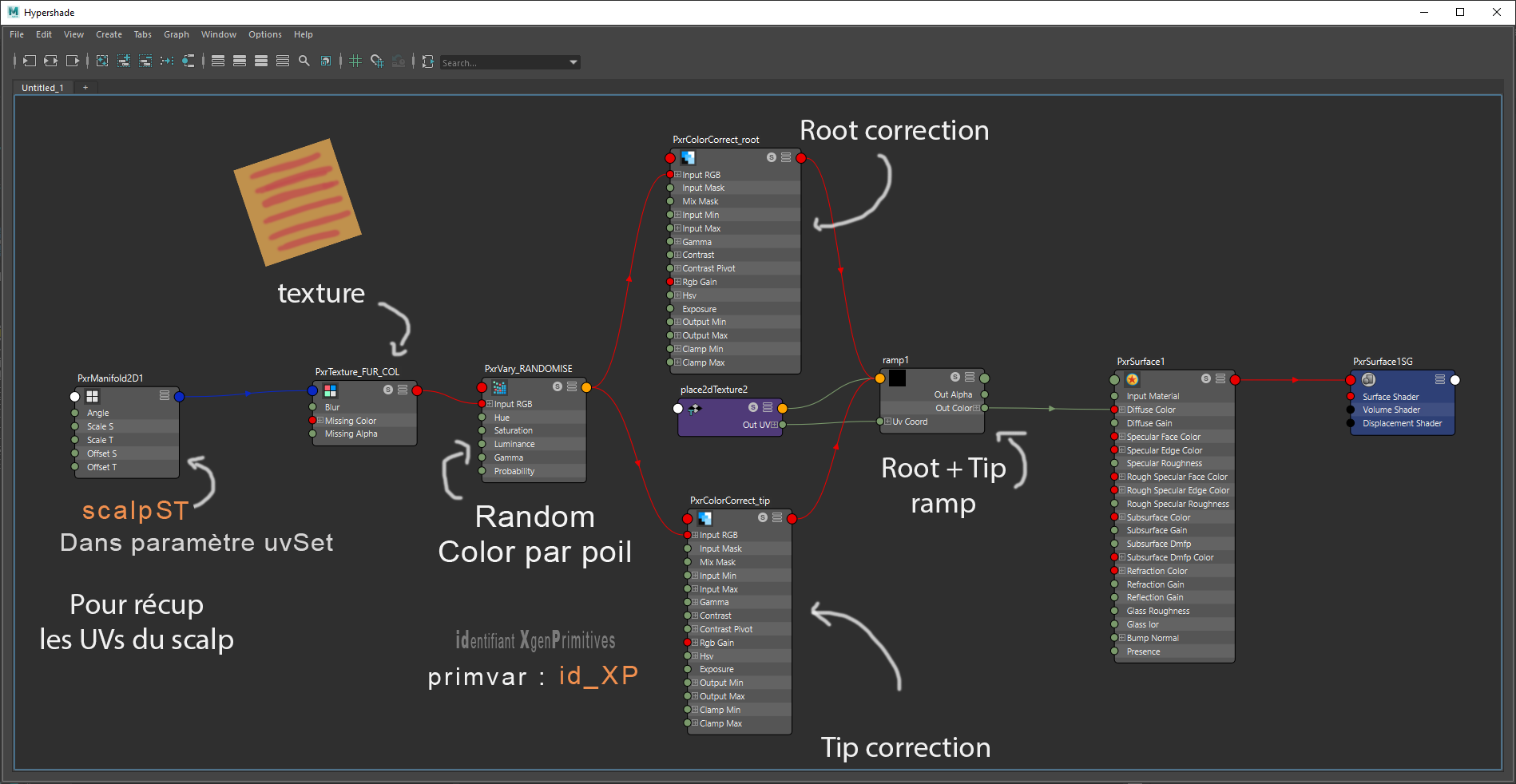Click the magnifier search icon in toolbar

coord(304,61)
